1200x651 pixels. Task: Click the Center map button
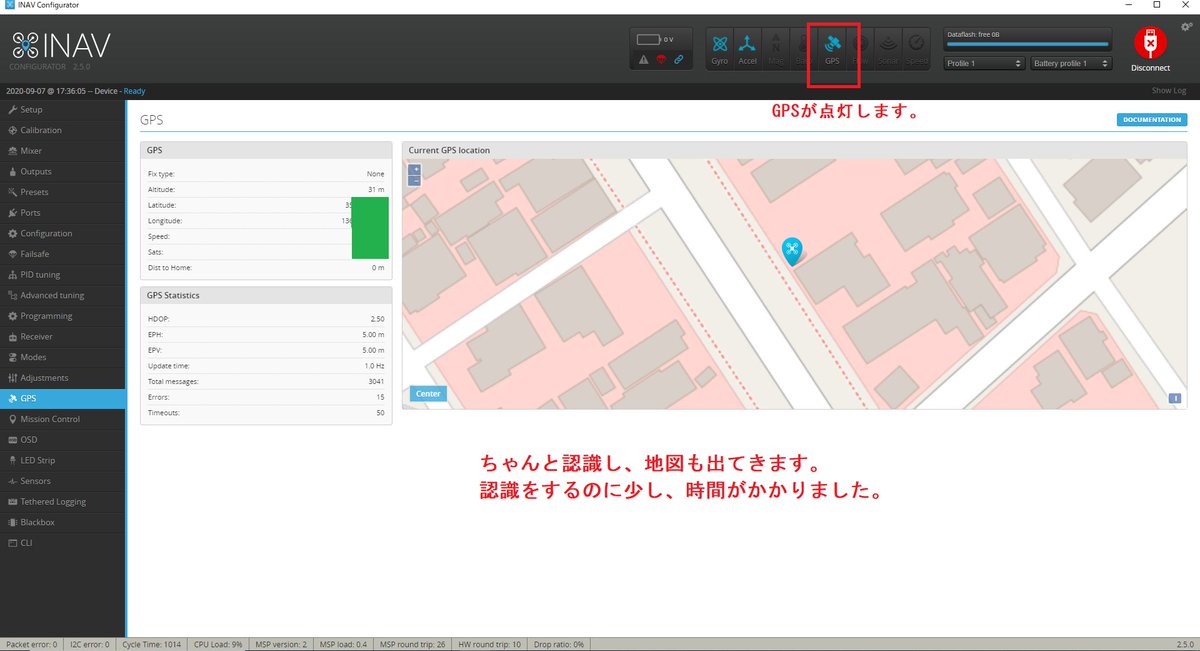click(428, 394)
